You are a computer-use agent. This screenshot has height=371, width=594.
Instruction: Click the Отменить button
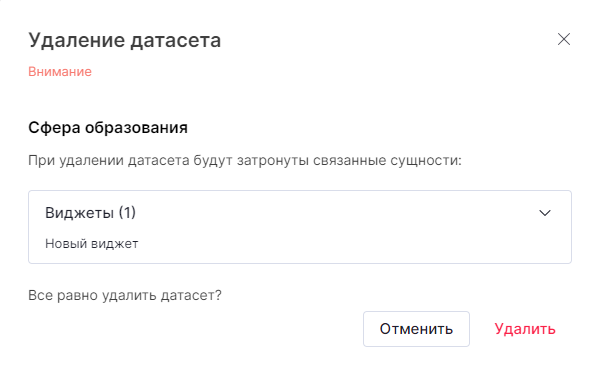point(416,329)
